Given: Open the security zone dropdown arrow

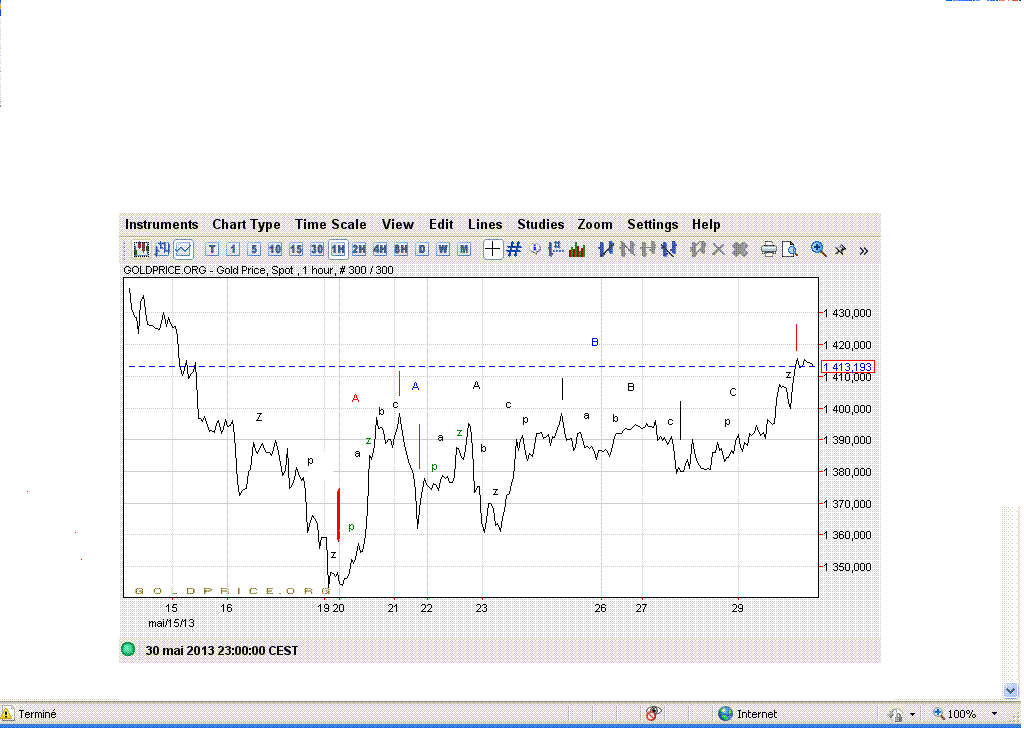Looking at the screenshot, I should click(912, 714).
